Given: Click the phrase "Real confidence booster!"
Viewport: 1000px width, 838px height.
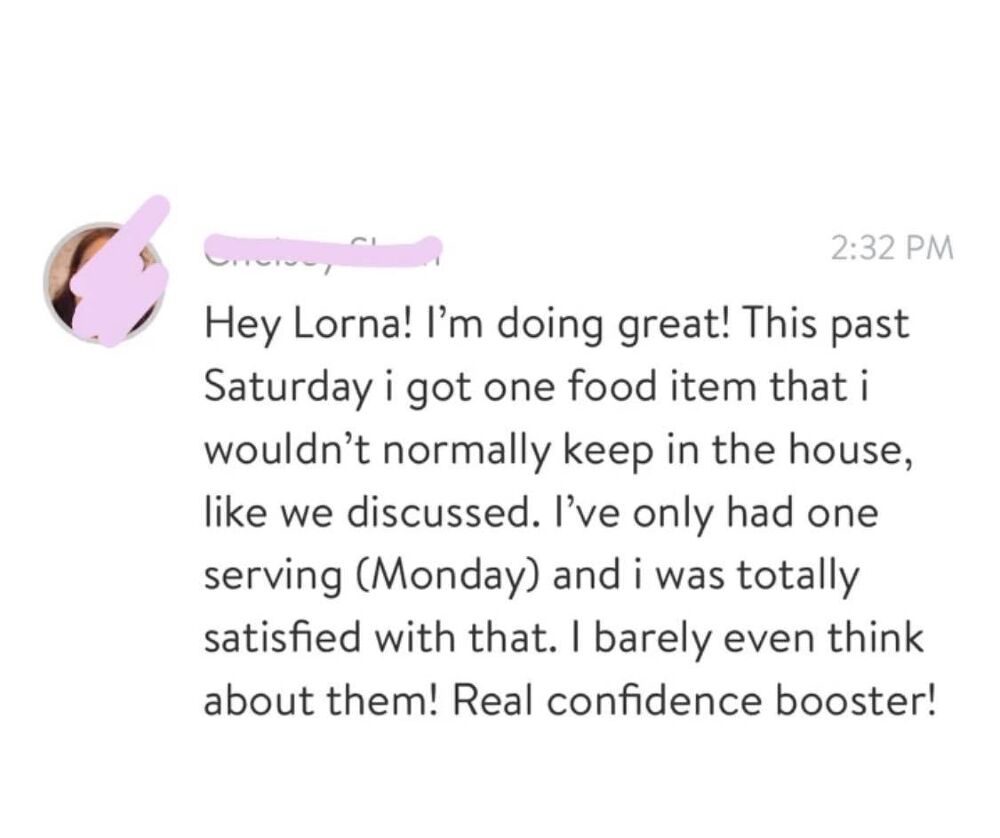Looking at the screenshot, I should click(696, 703).
